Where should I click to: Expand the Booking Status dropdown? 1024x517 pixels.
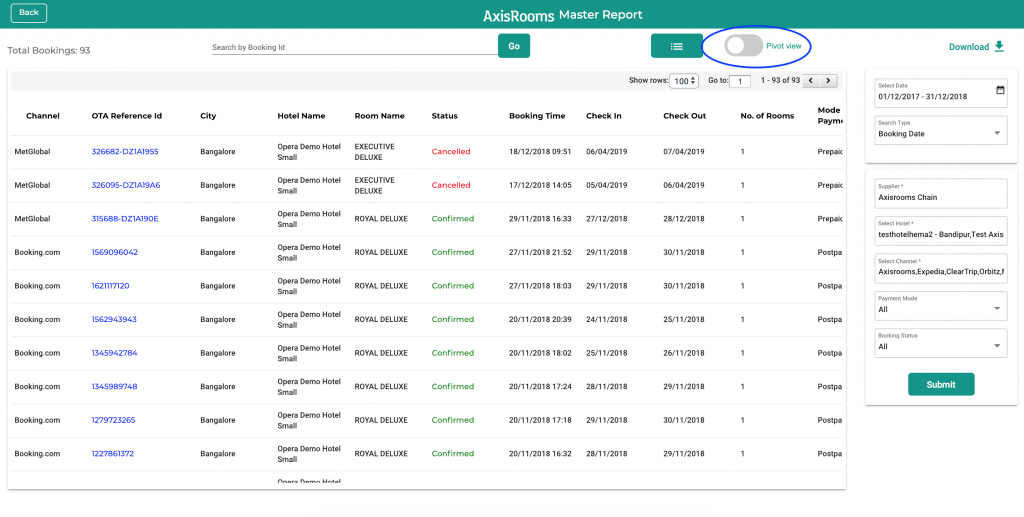[941, 341]
